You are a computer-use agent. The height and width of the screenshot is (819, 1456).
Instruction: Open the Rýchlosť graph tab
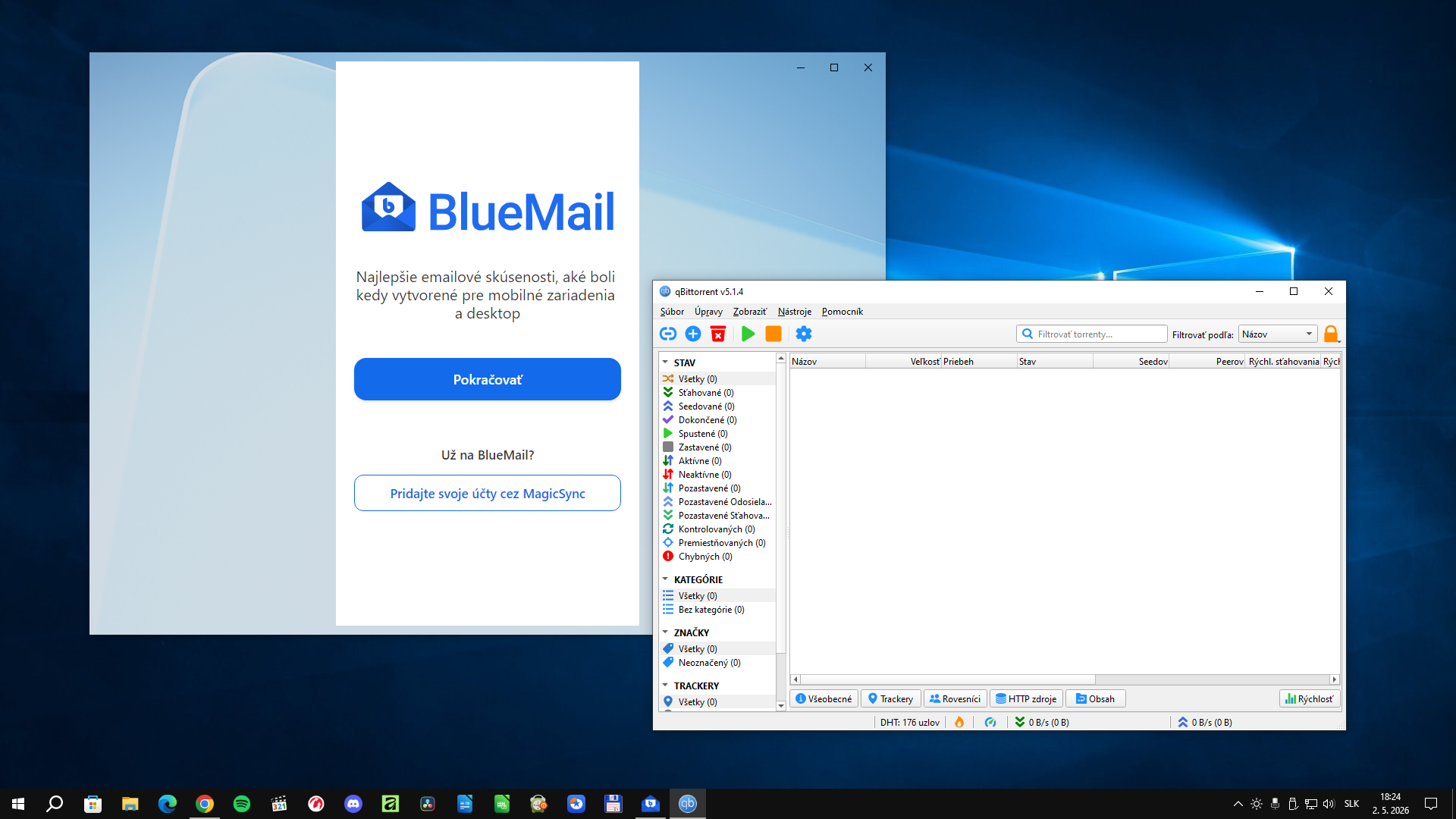pos(1310,699)
